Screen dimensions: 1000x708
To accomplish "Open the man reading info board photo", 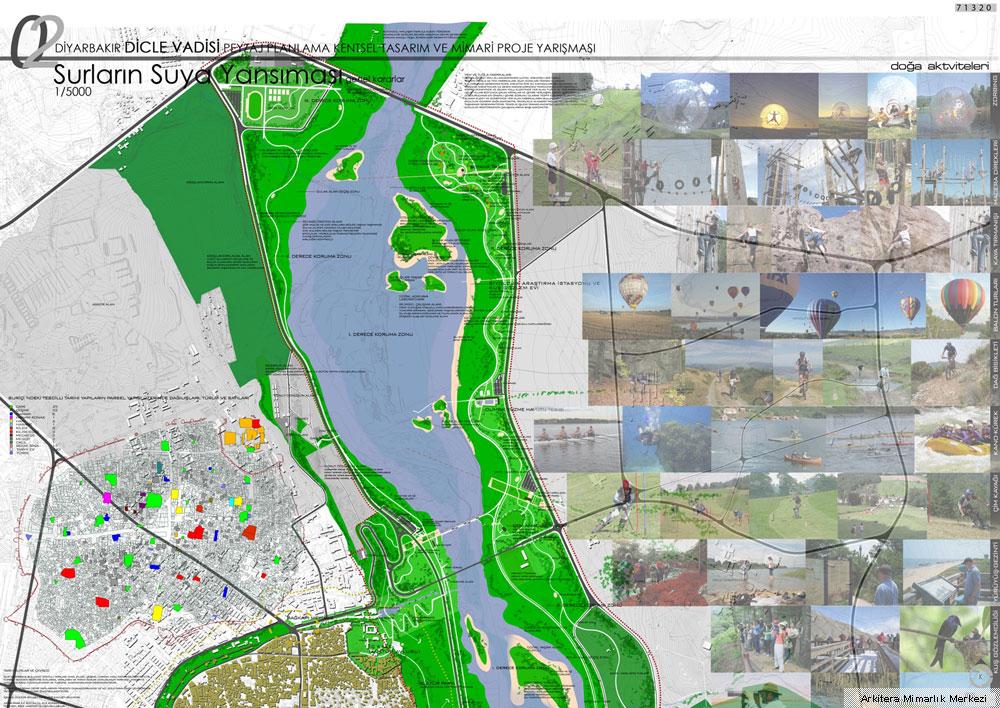I will [946, 572].
